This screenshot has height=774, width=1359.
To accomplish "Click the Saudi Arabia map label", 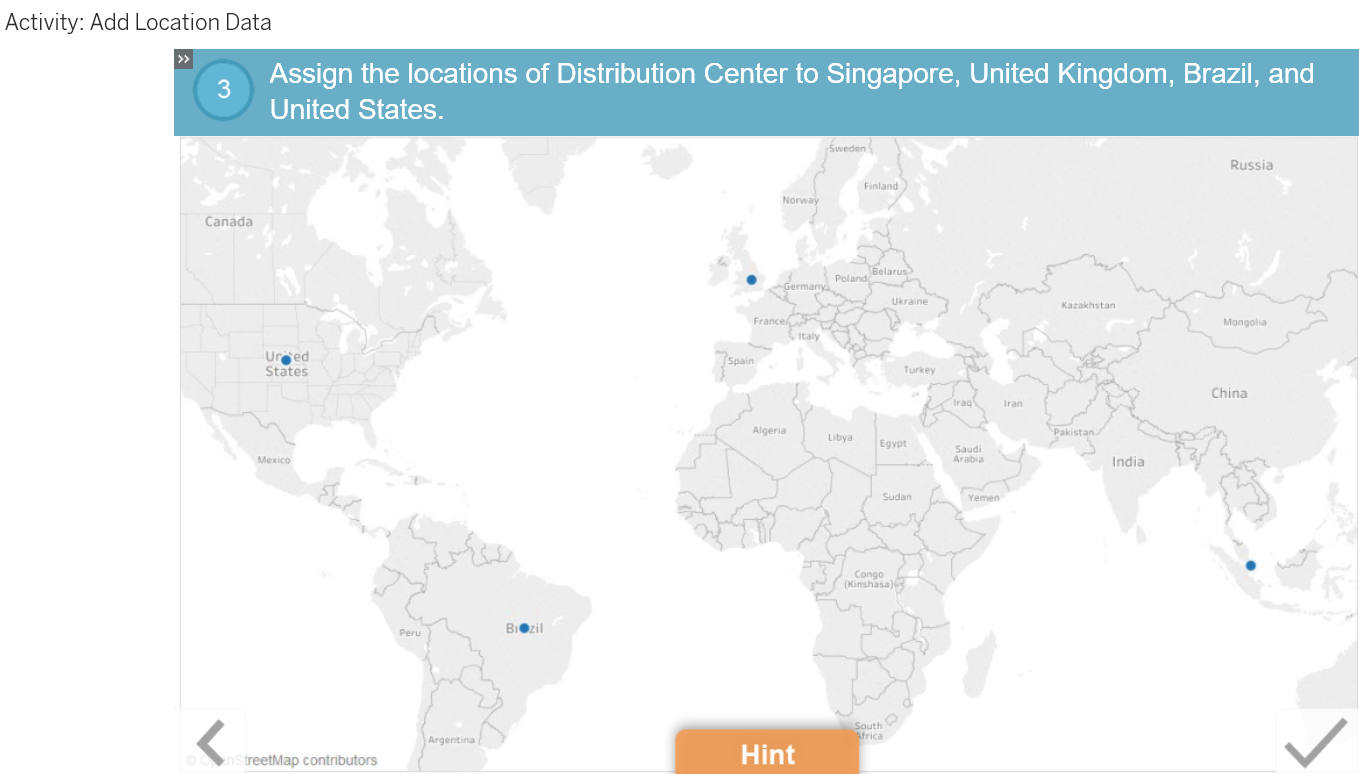I will coord(968,454).
